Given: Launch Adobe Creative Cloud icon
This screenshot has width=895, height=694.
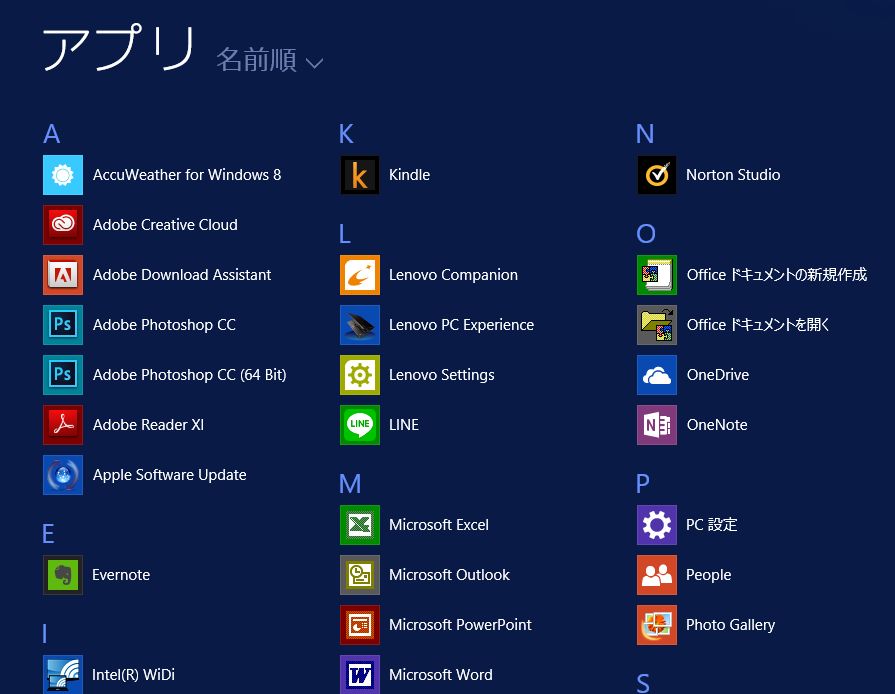Looking at the screenshot, I should [63, 225].
